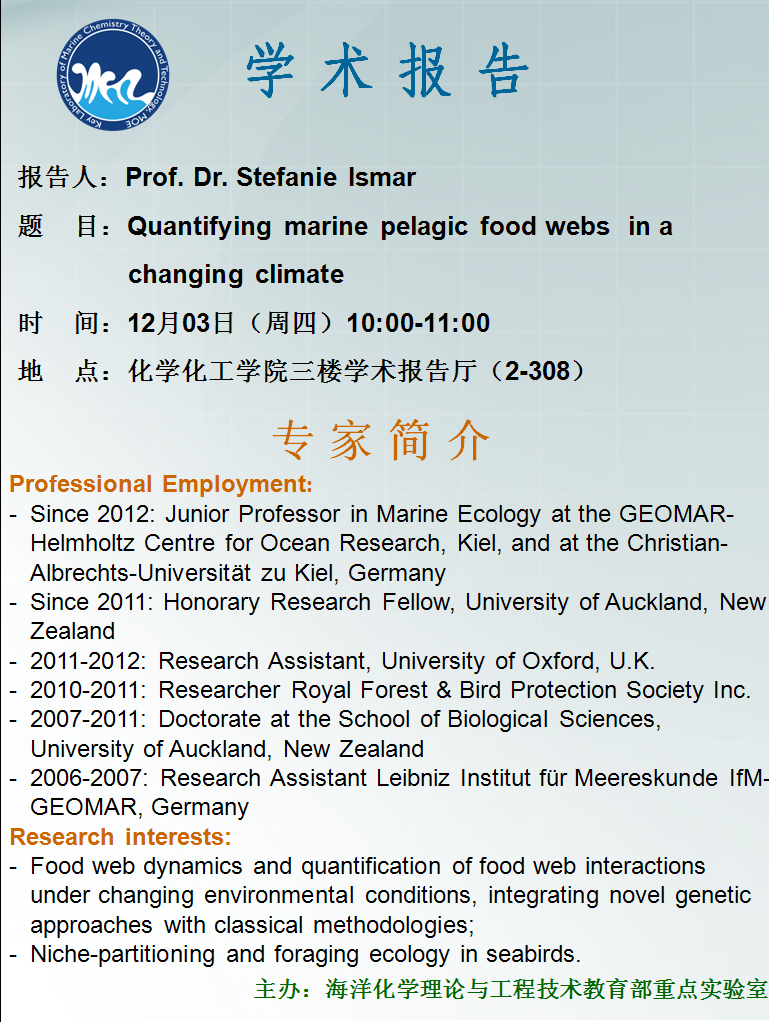Click the speaker name Prof. Dr. Stefanie Ismar
The image size is (769, 1022).
[x=270, y=178]
